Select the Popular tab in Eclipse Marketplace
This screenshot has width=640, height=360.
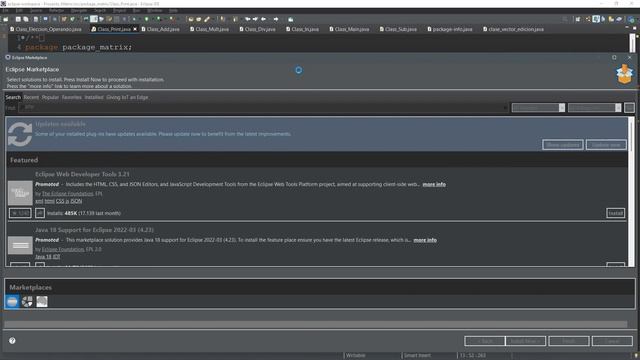(50, 97)
